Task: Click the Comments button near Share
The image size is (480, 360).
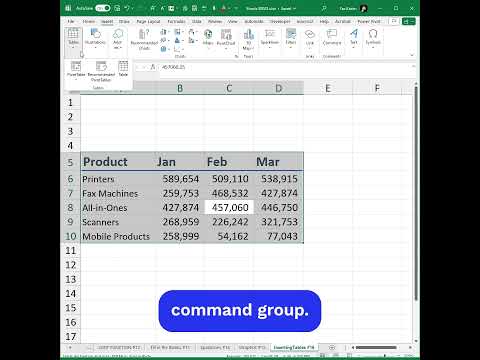Action: 394,21
